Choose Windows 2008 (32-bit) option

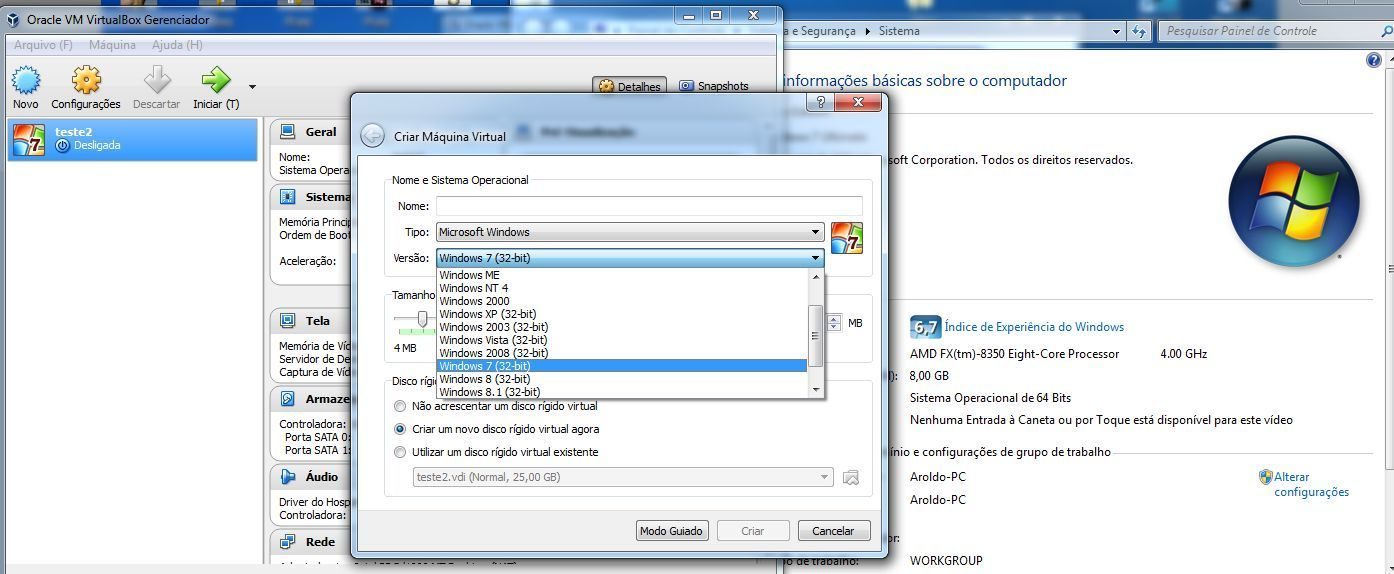(622, 353)
